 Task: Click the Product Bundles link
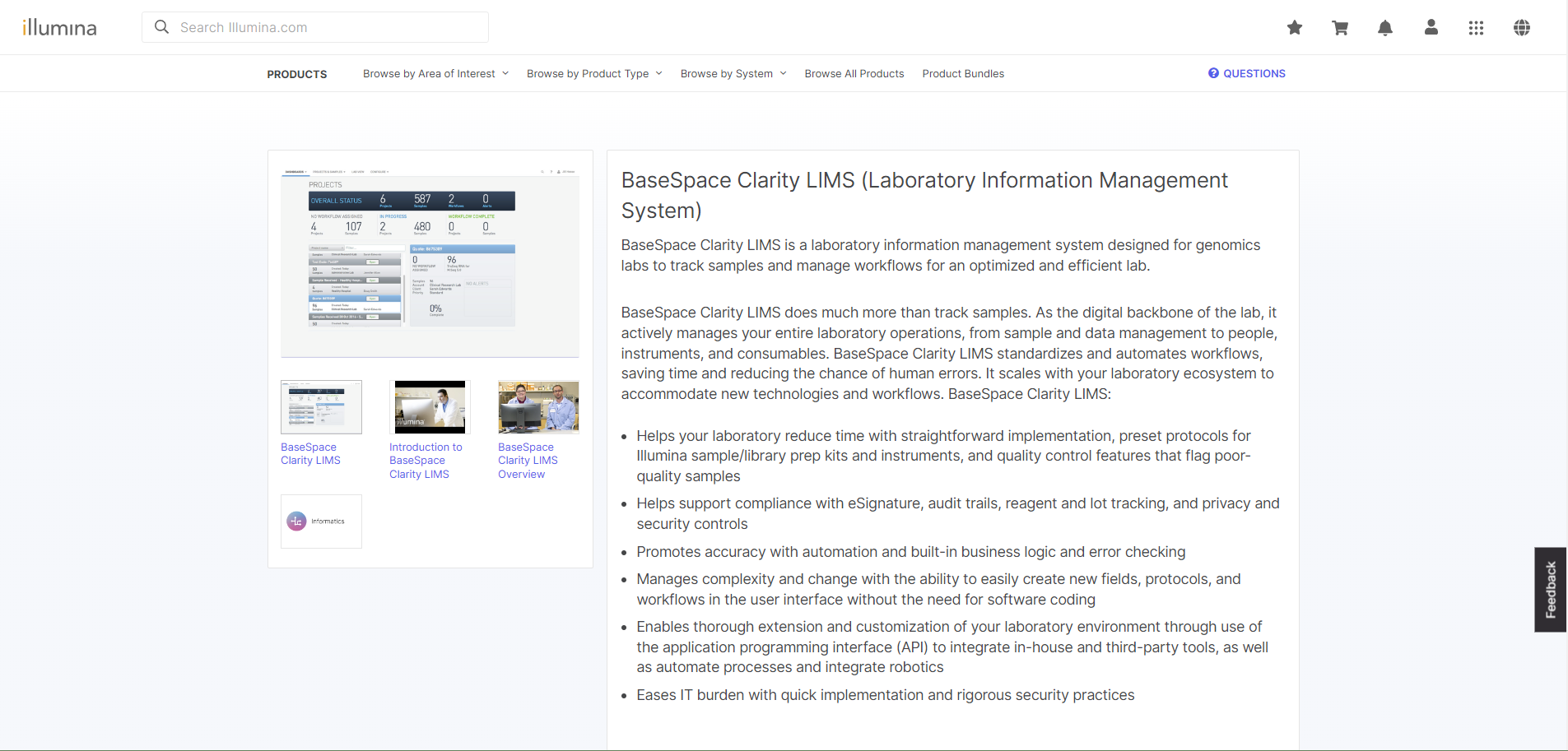963,73
